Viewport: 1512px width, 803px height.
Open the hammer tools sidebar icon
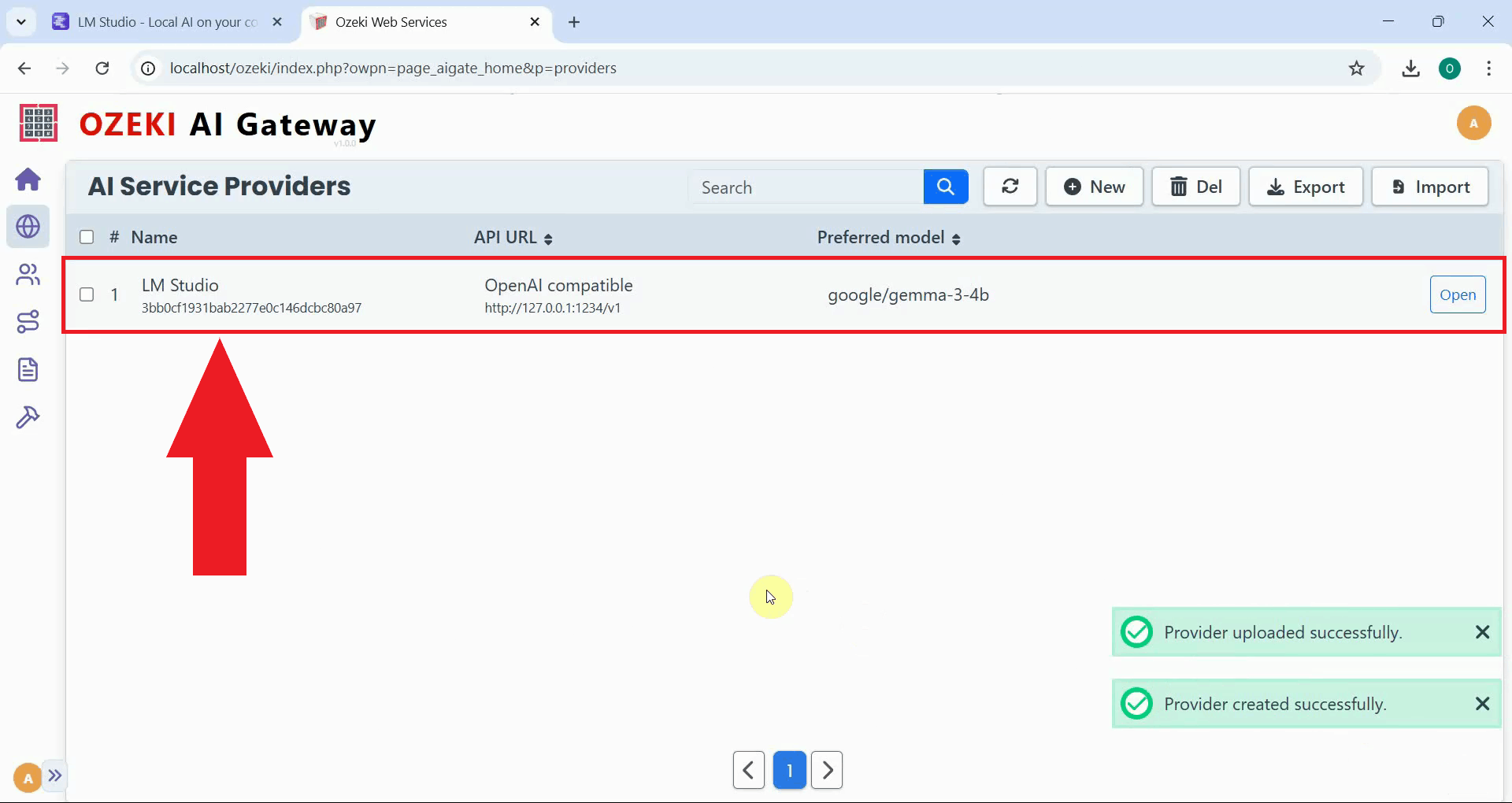click(28, 417)
